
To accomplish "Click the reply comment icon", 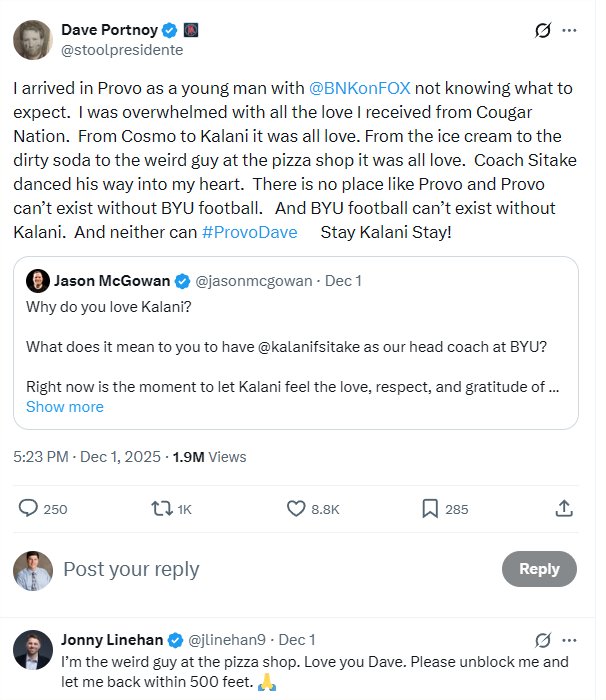I will click(29, 509).
